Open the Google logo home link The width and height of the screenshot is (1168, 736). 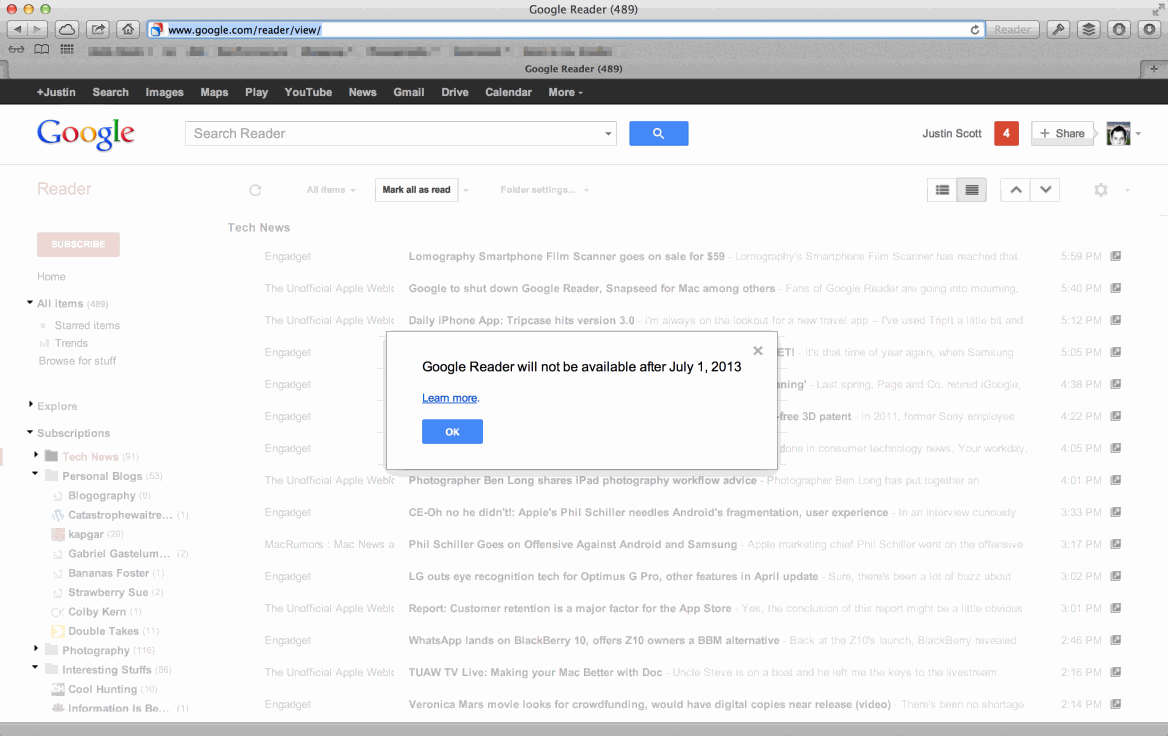tap(86, 134)
